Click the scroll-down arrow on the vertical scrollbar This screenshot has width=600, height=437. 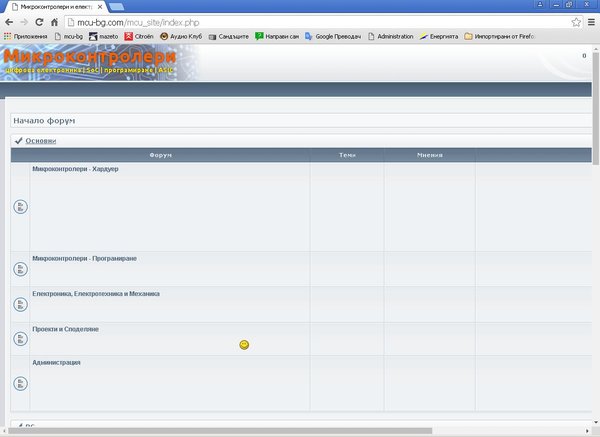pyautogui.click(x=596, y=422)
